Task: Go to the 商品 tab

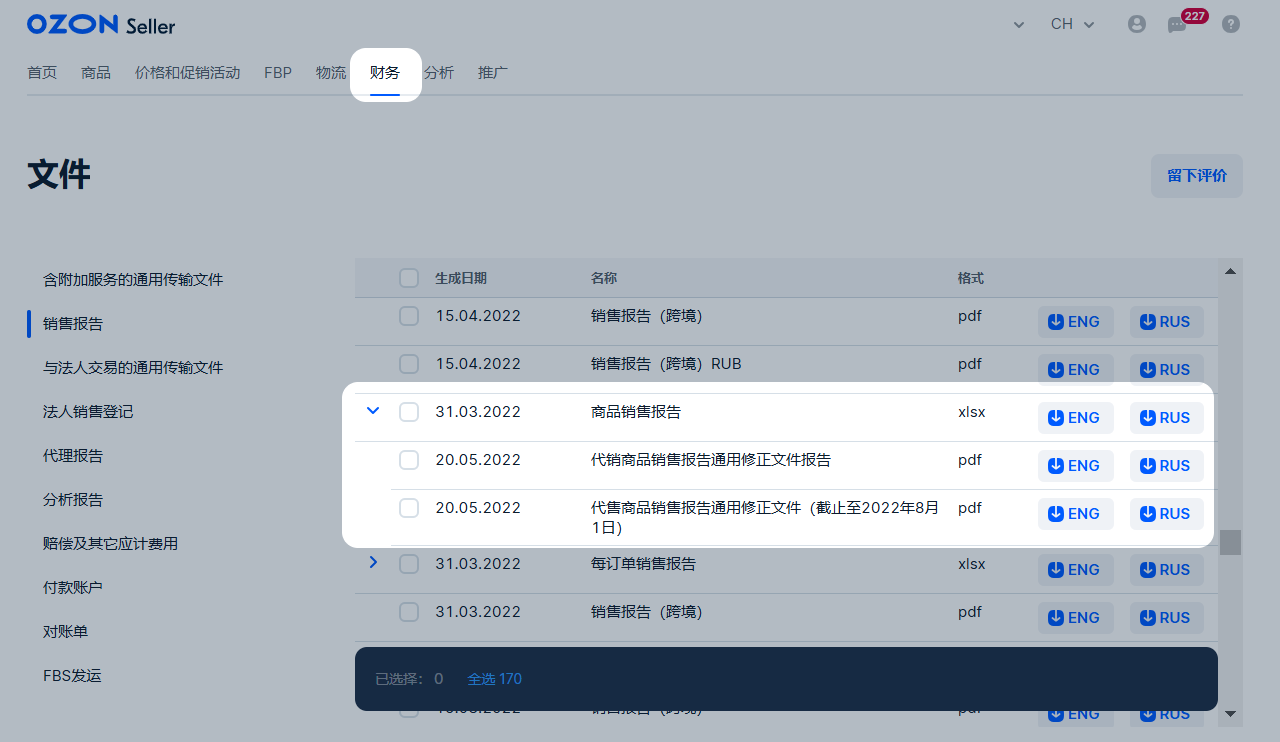Action: pyautogui.click(x=96, y=73)
